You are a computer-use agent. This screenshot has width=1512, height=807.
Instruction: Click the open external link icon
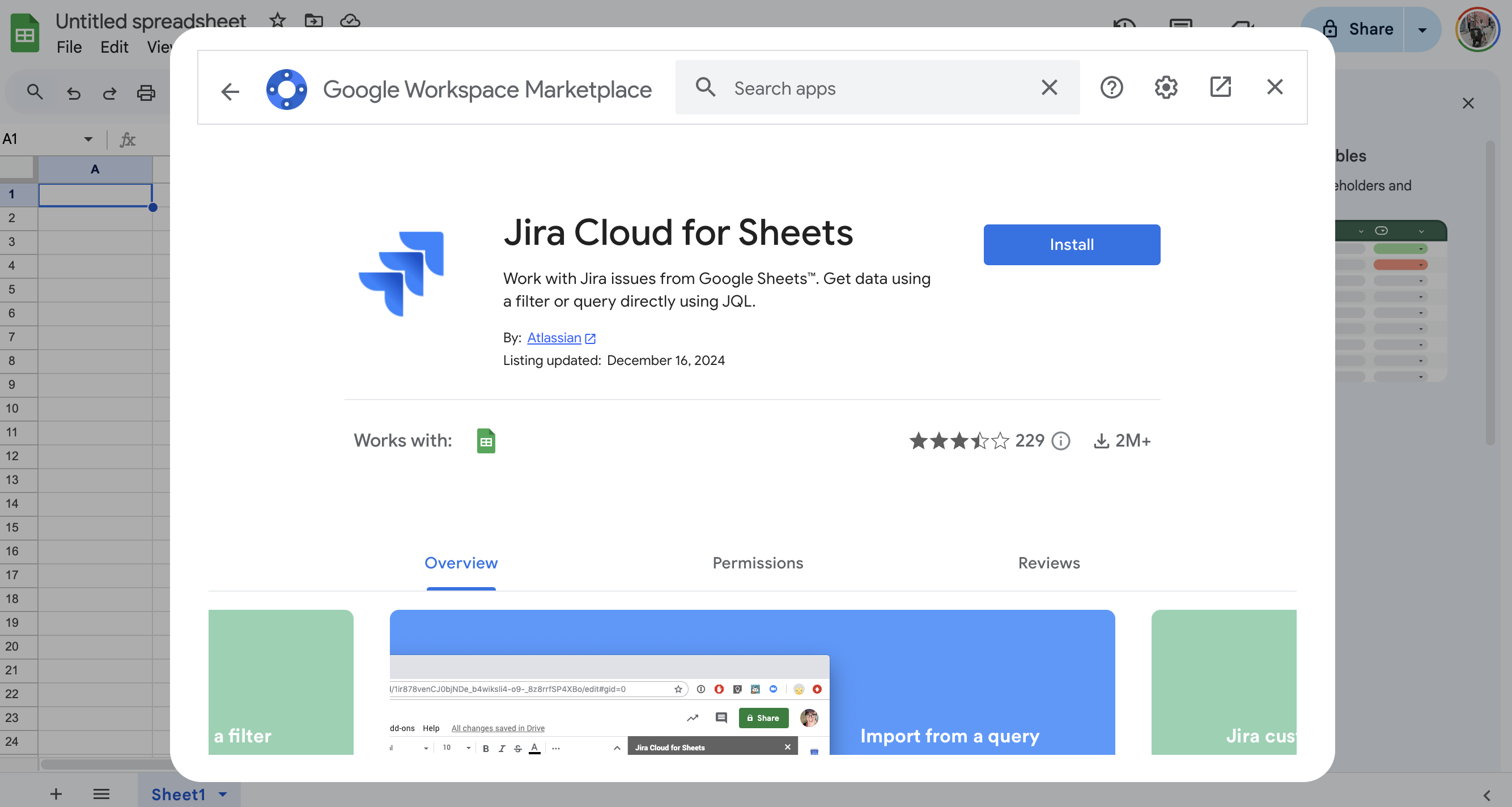1220,87
